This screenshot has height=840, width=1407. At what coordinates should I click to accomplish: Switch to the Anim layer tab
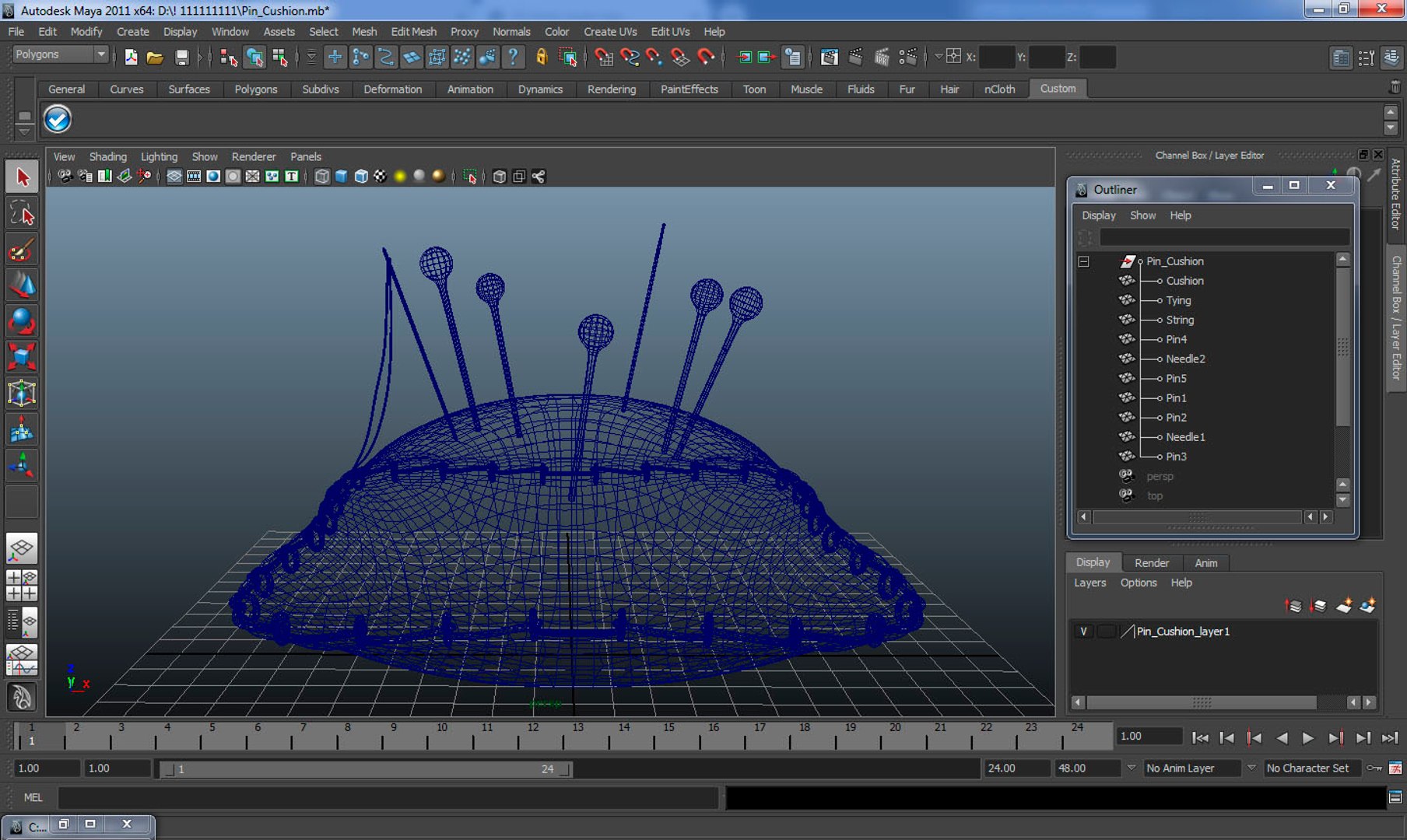1205,563
